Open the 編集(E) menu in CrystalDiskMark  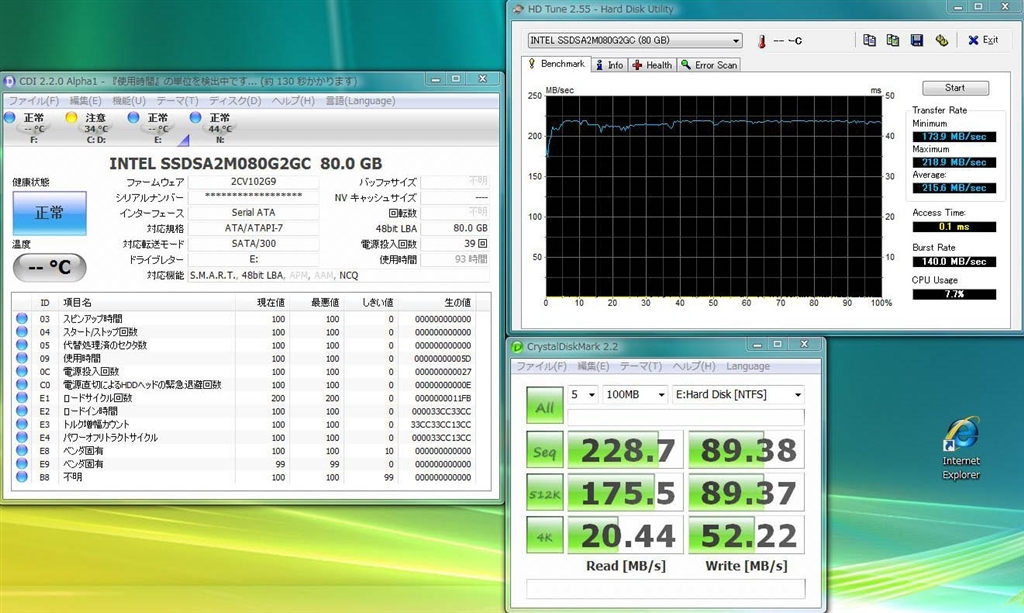pos(593,366)
